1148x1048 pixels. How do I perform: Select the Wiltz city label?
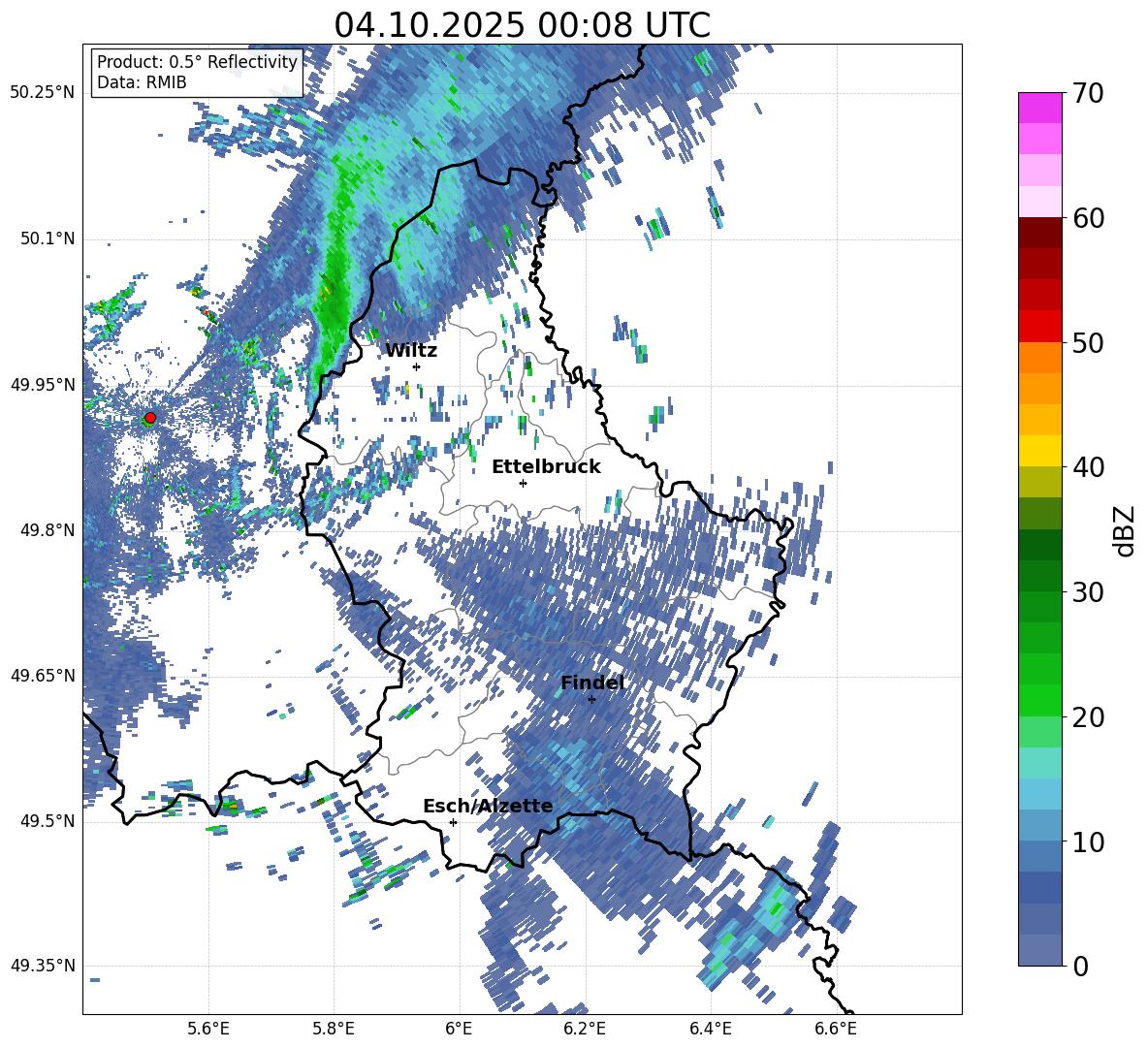click(x=411, y=351)
